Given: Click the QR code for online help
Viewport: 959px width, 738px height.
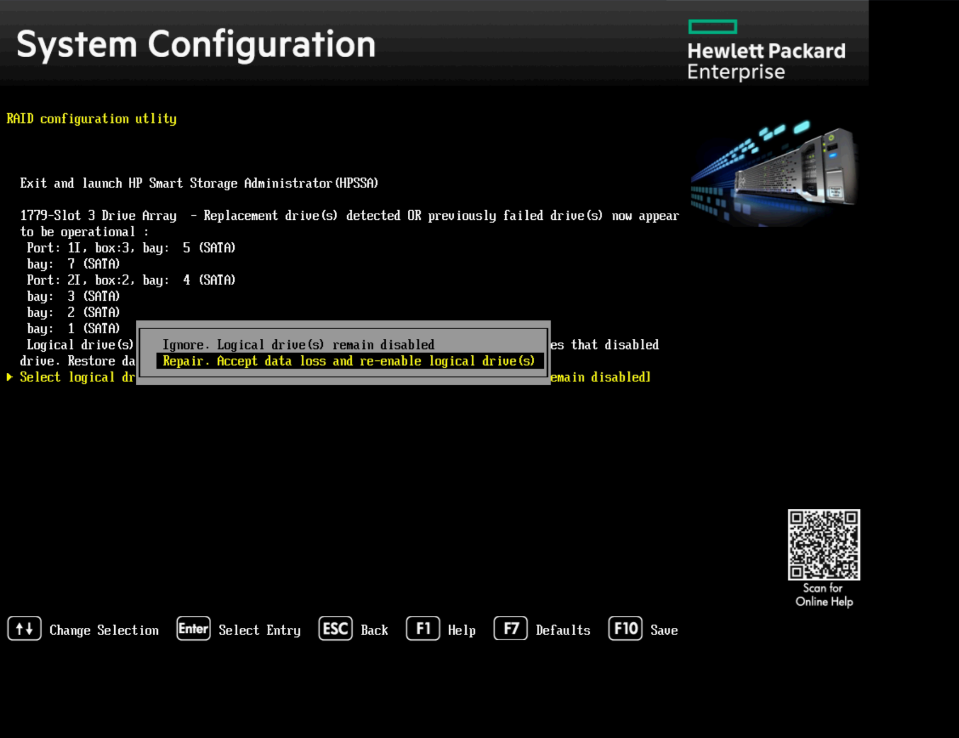Looking at the screenshot, I should 824,544.
